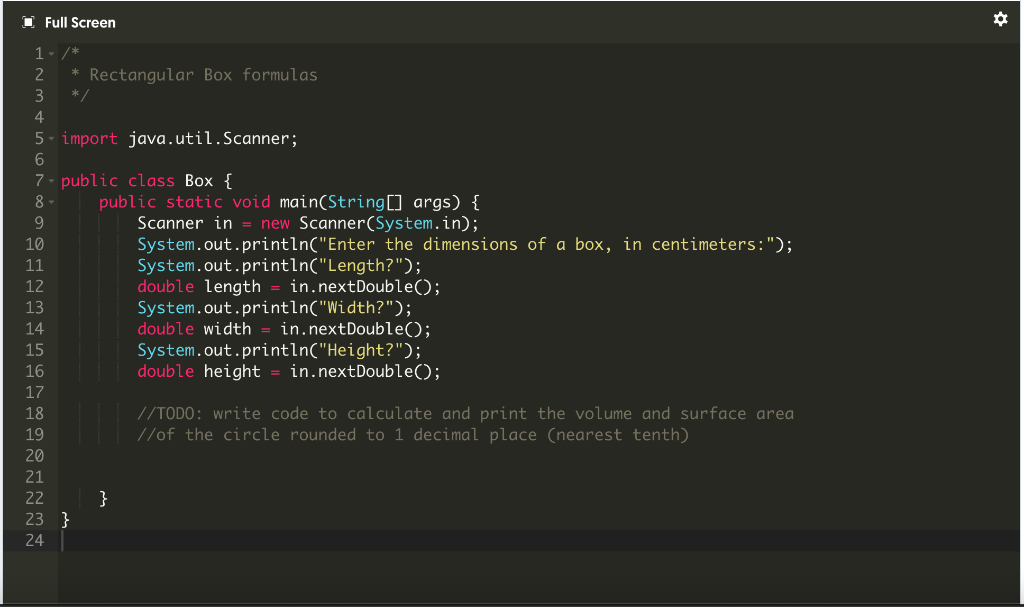Click the Scanner import statement
This screenshot has height=607, width=1024.
180,138
